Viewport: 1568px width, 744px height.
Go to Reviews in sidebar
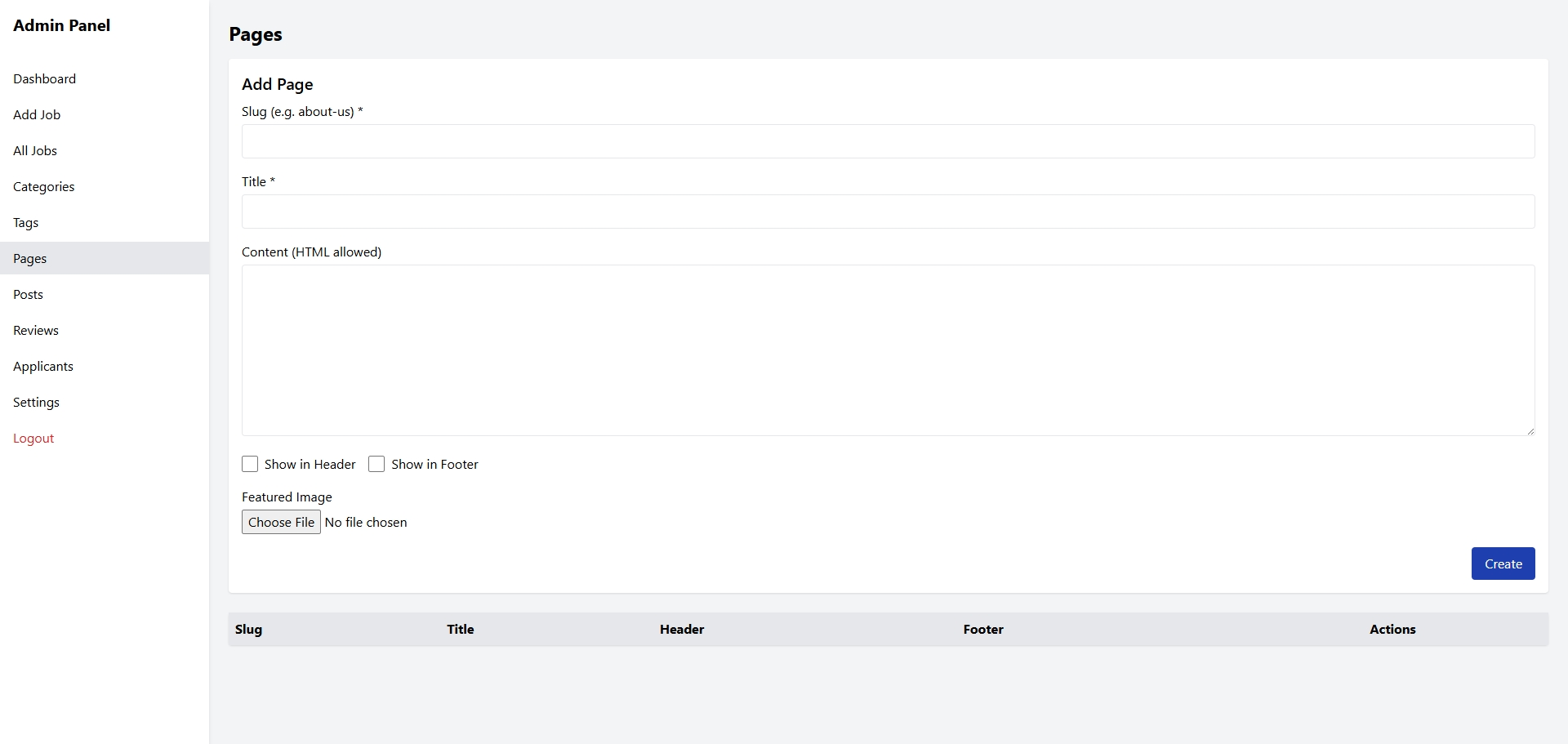[x=36, y=330]
